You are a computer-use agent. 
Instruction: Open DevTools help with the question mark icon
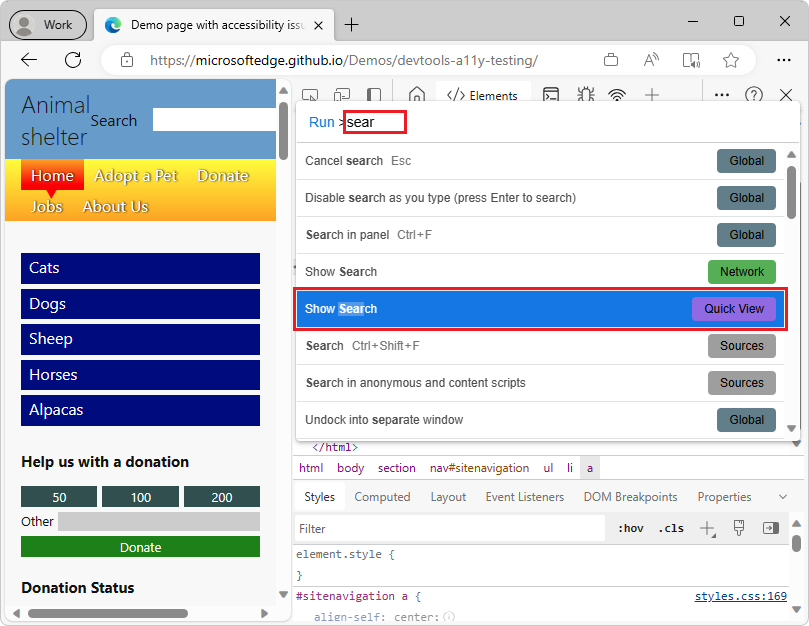point(753,94)
